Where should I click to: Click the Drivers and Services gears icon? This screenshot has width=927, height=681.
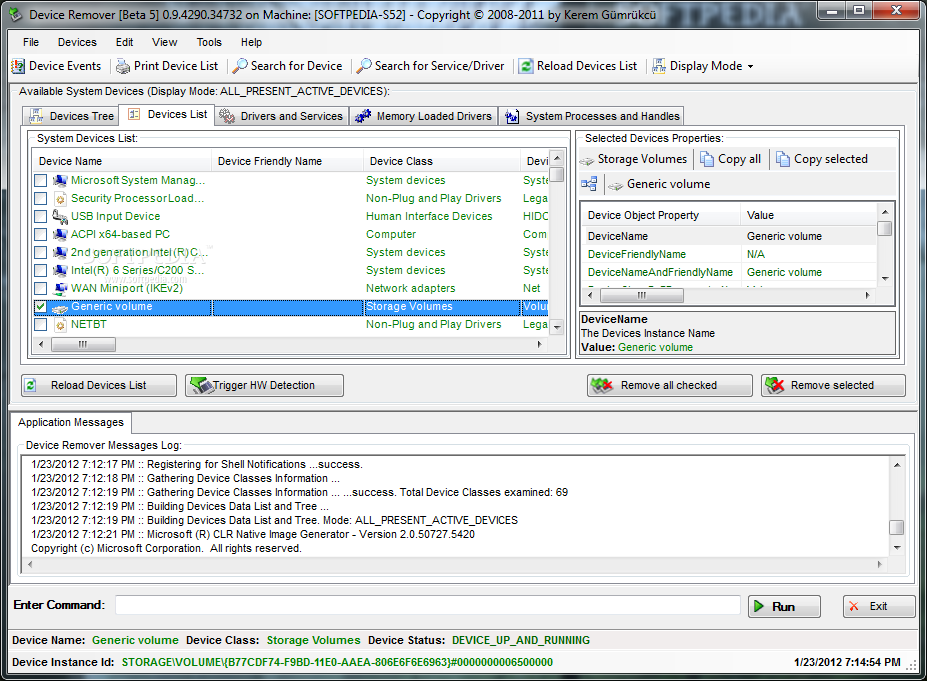click(x=227, y=116)
